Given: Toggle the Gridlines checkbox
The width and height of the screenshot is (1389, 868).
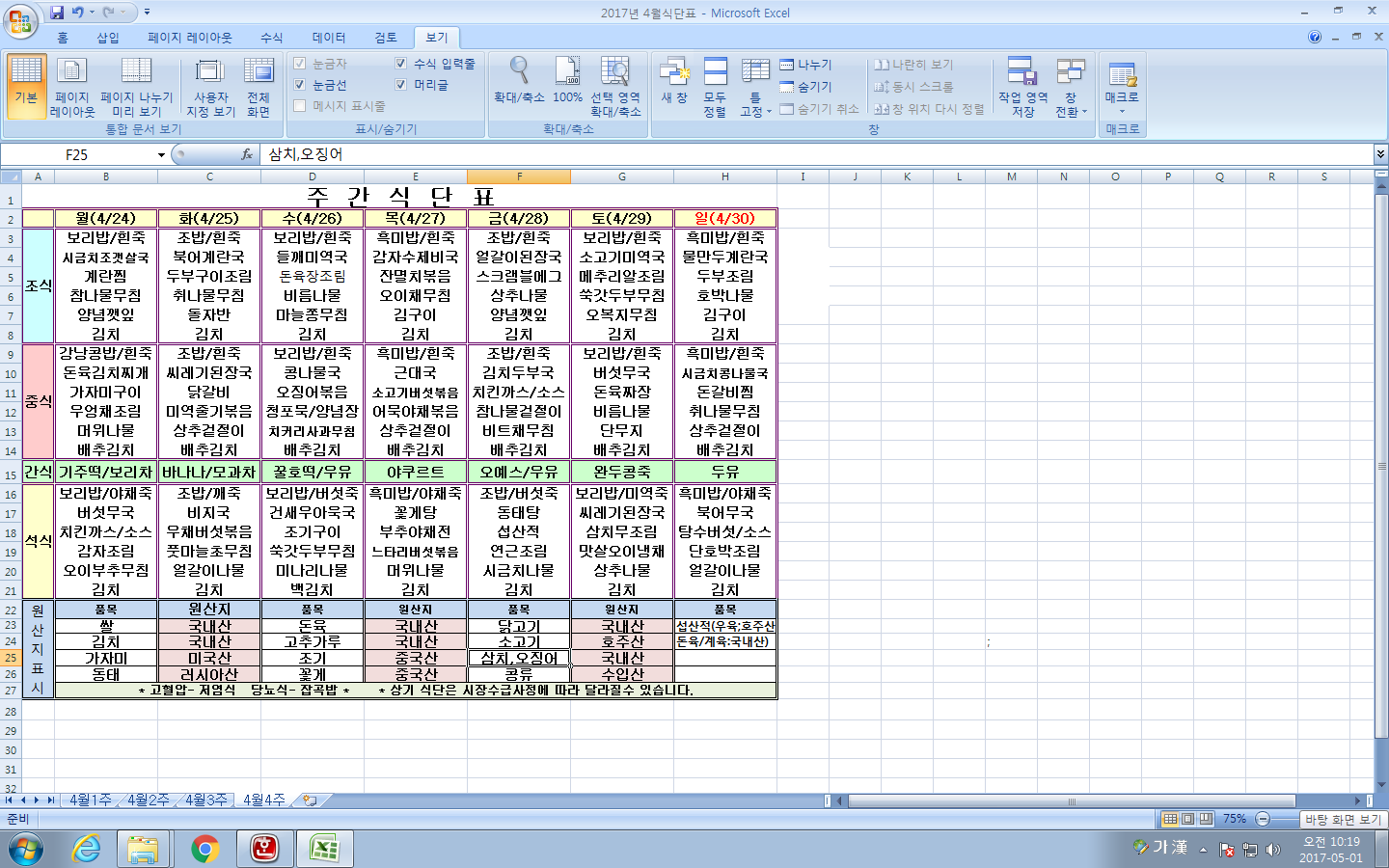Looking at the screenshot, I should (300, 85).
